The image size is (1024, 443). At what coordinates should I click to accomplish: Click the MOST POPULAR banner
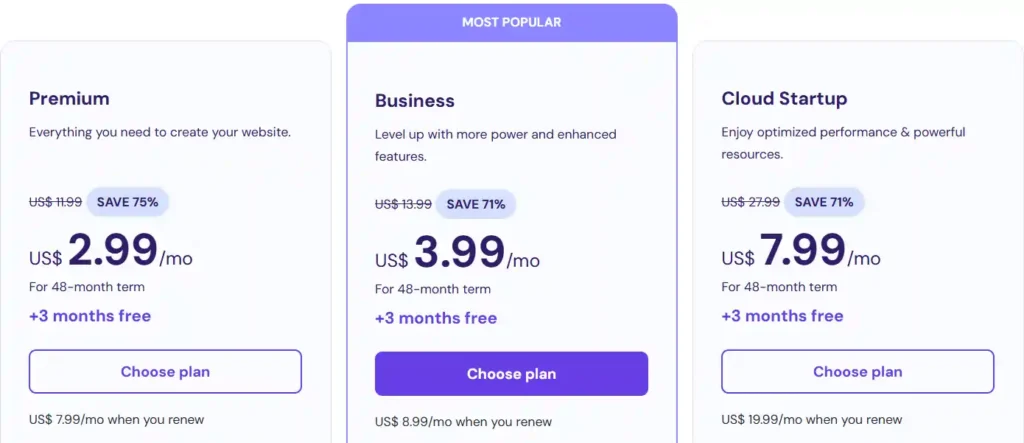(511, 22)
